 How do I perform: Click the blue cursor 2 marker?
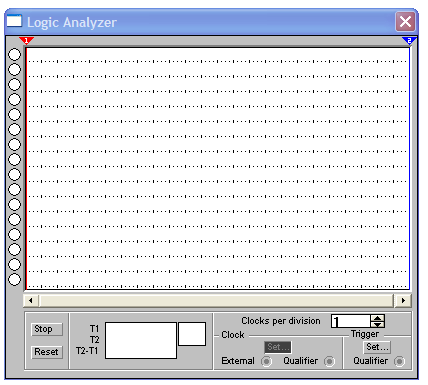(409, 41)
